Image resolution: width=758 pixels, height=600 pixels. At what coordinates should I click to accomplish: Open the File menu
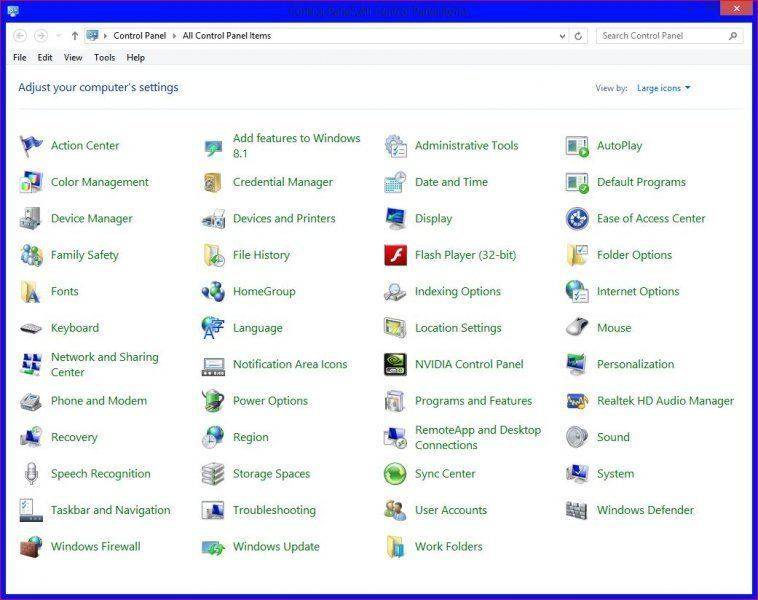[20, 58]
